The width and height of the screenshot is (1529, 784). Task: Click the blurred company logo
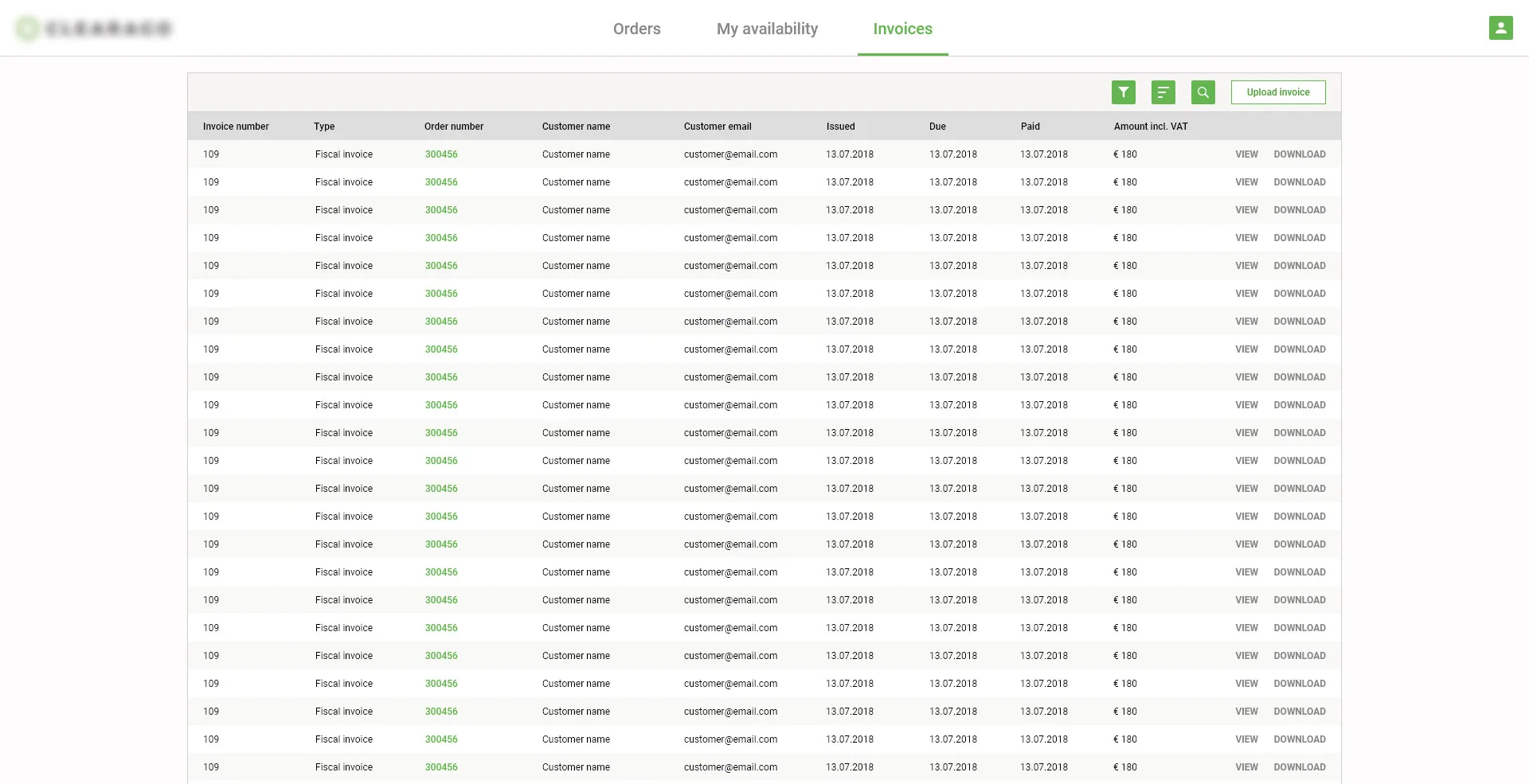pos(94,29)
